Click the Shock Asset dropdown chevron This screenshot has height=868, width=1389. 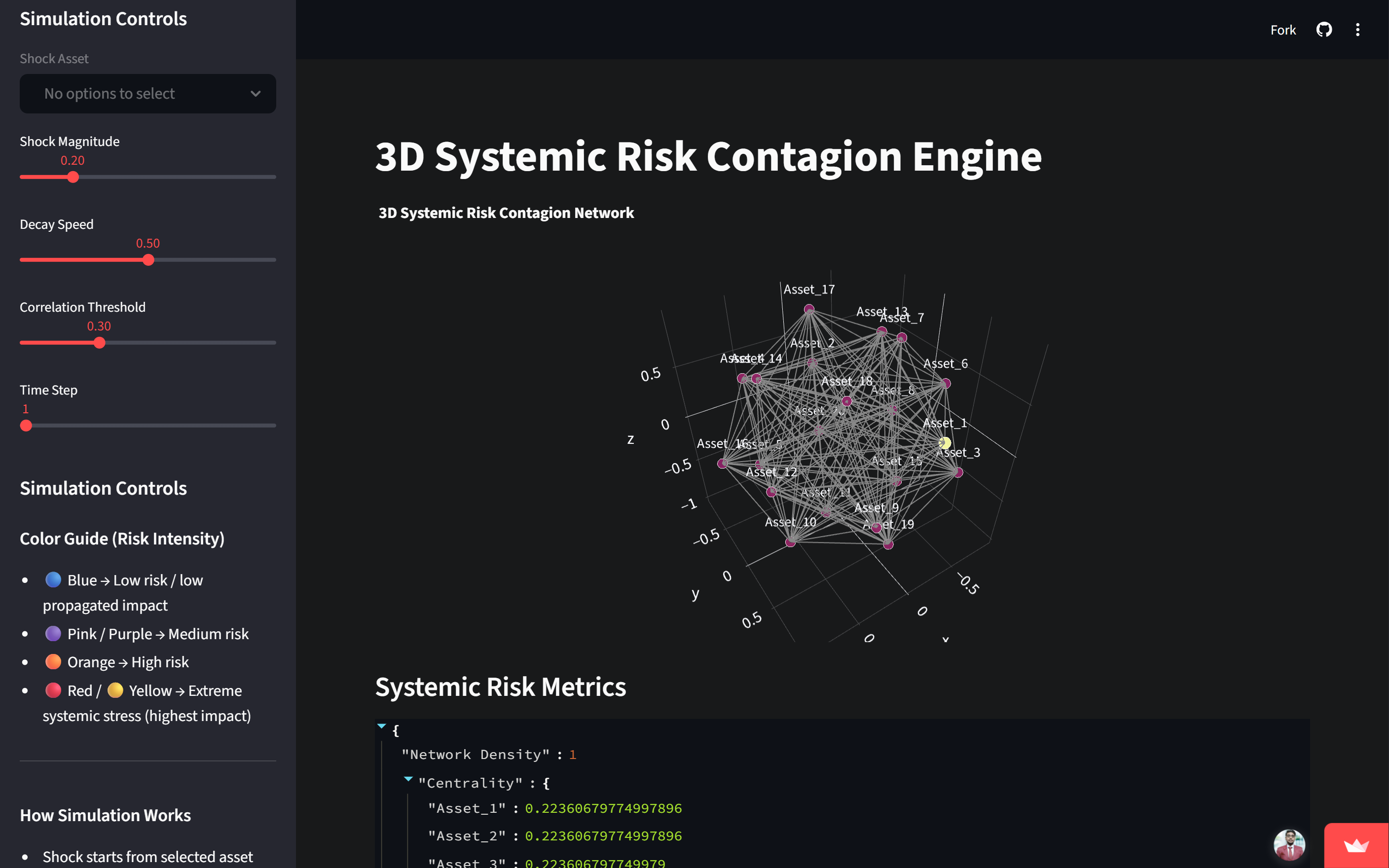click(256, 94)
